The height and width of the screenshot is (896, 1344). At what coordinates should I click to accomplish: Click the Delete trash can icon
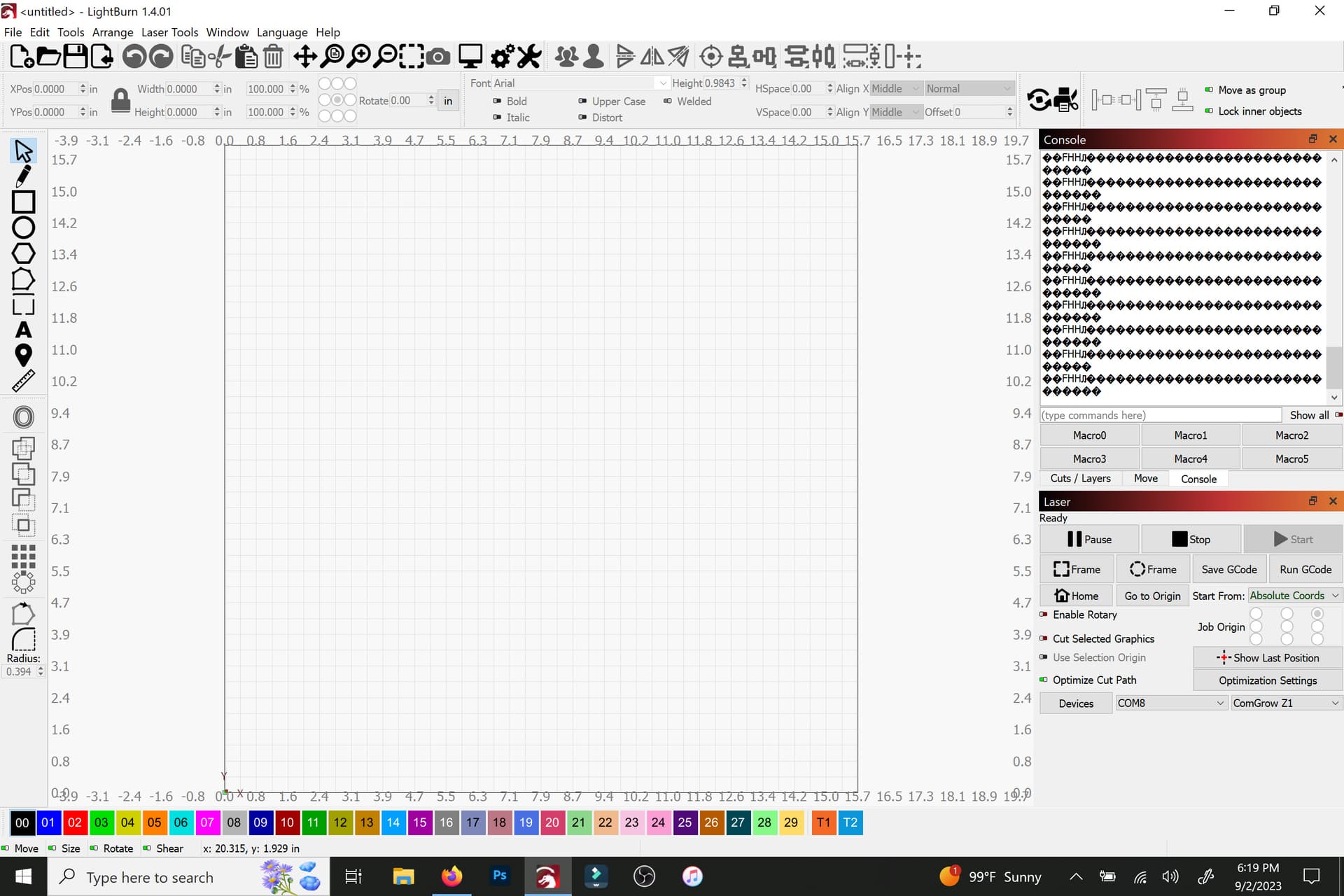click(x=274, y=56)
